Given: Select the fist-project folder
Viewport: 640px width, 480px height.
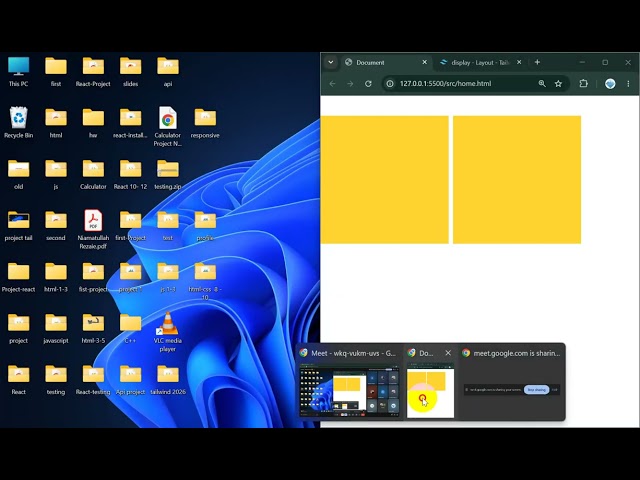Looking at the screenshot, I should click(93, 277).
